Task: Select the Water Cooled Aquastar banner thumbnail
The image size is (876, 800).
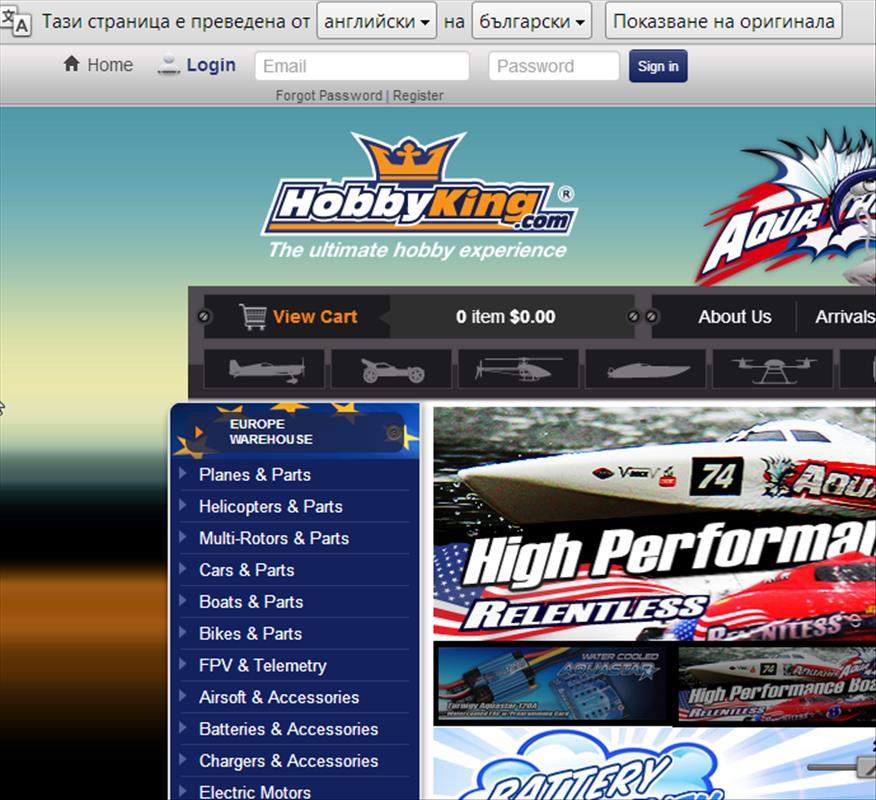Action: pyautogui.click(x=550, y=685)
